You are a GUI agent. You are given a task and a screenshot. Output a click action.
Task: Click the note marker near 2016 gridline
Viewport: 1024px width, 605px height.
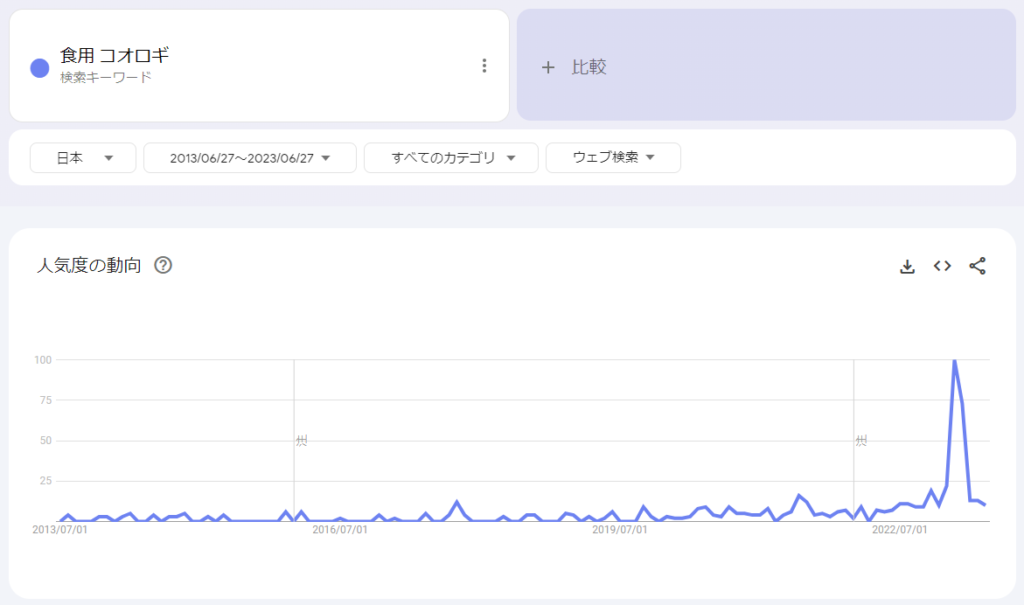coord(301,440)
